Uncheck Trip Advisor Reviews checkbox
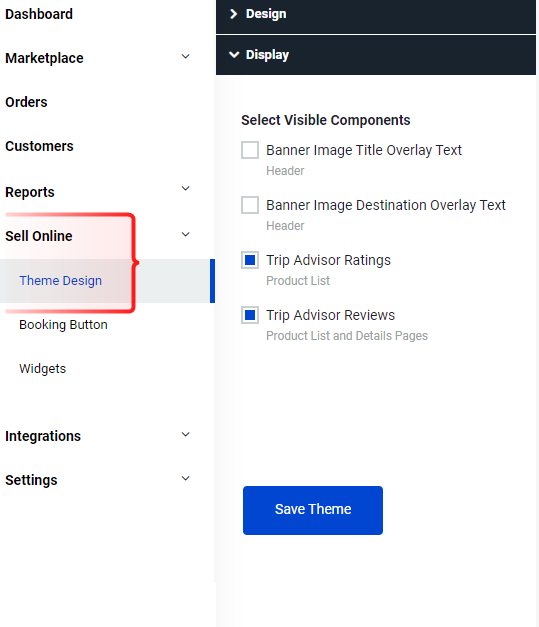This screenshot has width=539, height=627. 250,315
